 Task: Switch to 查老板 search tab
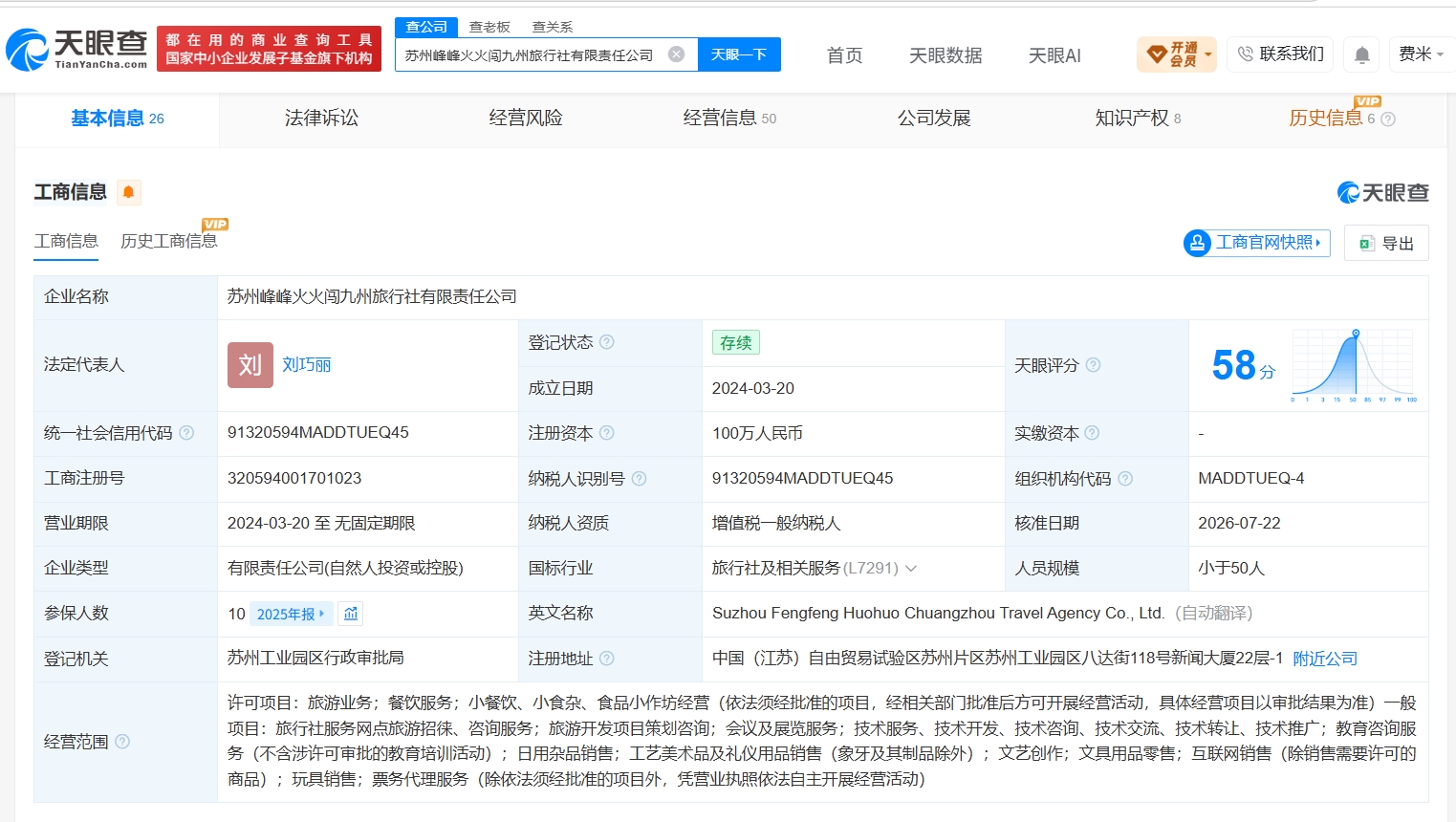(x=489, y=27)
